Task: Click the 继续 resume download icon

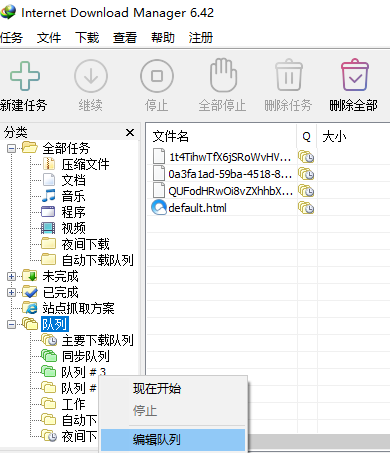Action: pyautogui.click(x=91, y=76)
